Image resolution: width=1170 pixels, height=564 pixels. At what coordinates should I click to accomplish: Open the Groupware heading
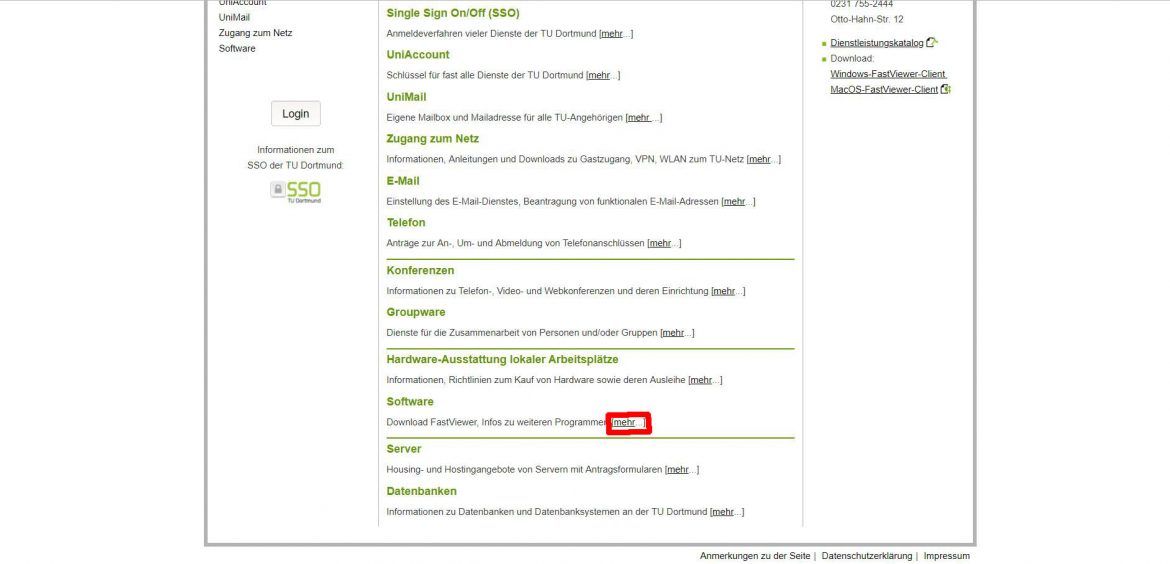pos(416,312)
